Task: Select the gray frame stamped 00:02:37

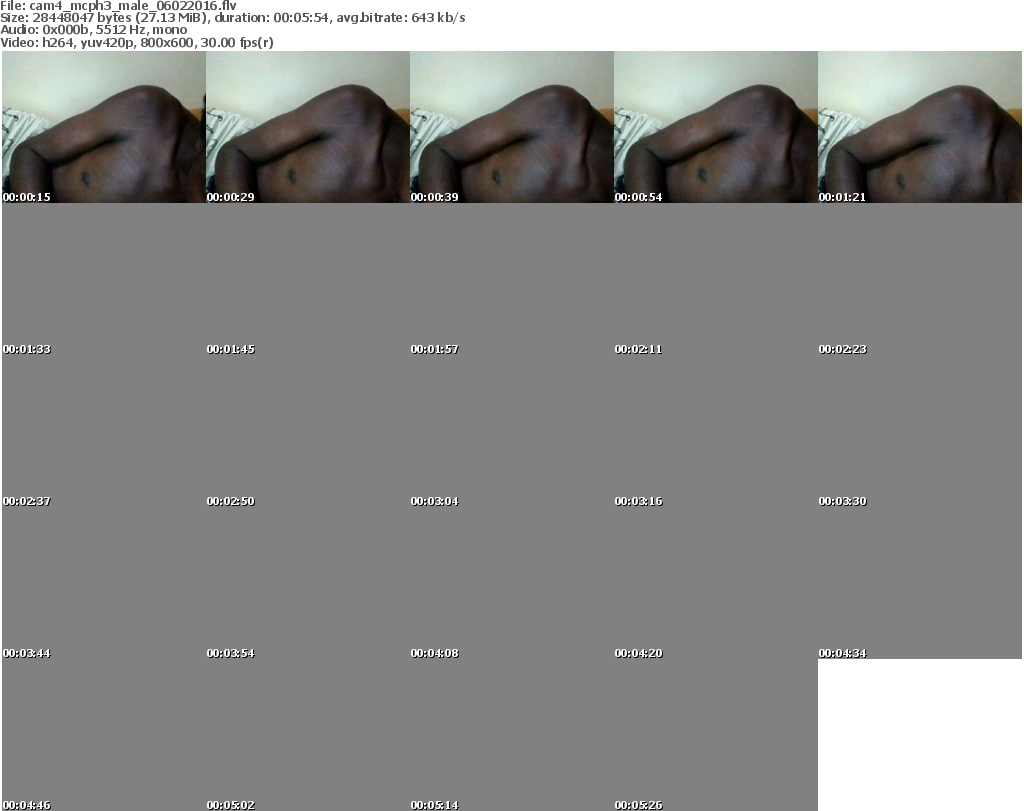Action: [104, 431]
